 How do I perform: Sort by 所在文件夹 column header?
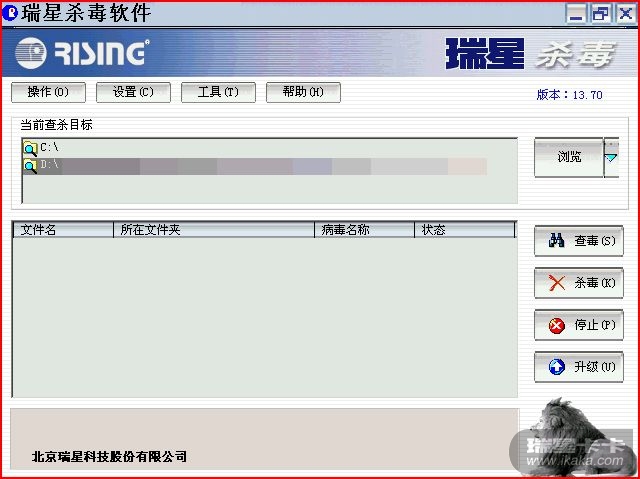[214, 230]
